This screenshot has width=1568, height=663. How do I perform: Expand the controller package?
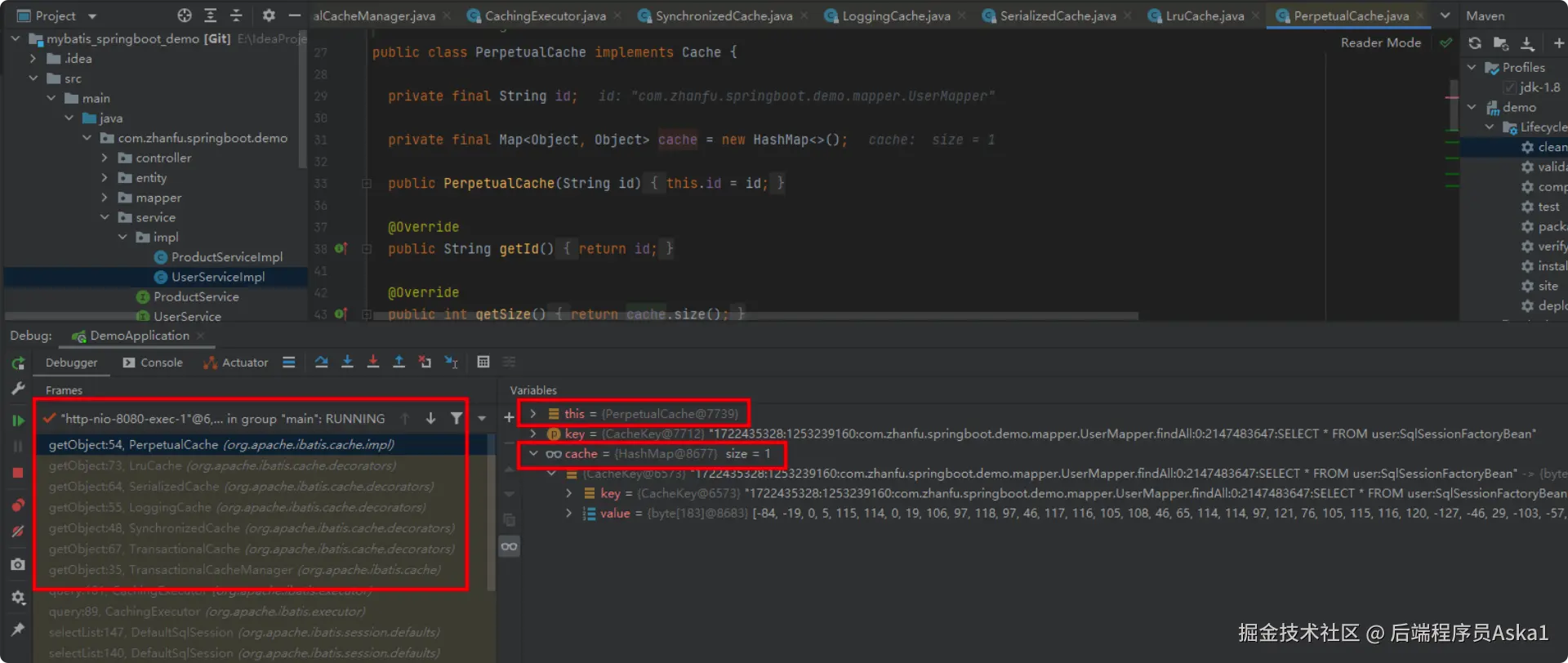click(x=104, y=158)
